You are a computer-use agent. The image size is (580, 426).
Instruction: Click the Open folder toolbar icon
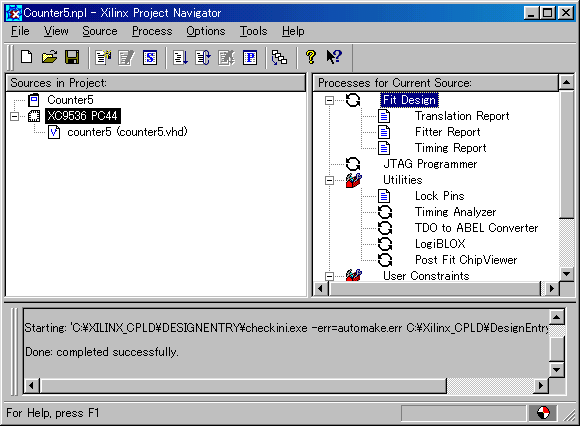pos(49,57)
